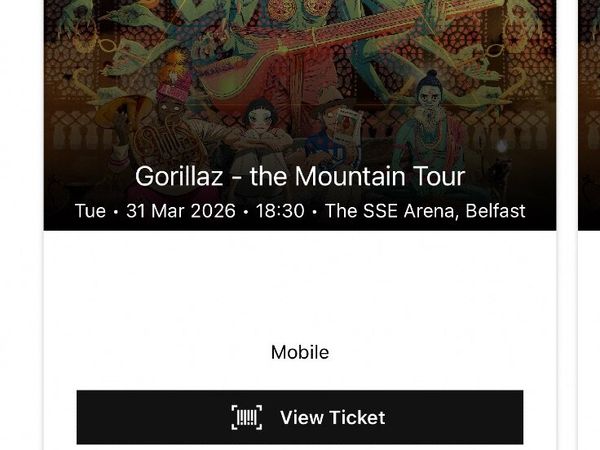
Task: Tap the barcode icon beside View Ticket
Action: [x=246, y=417]
